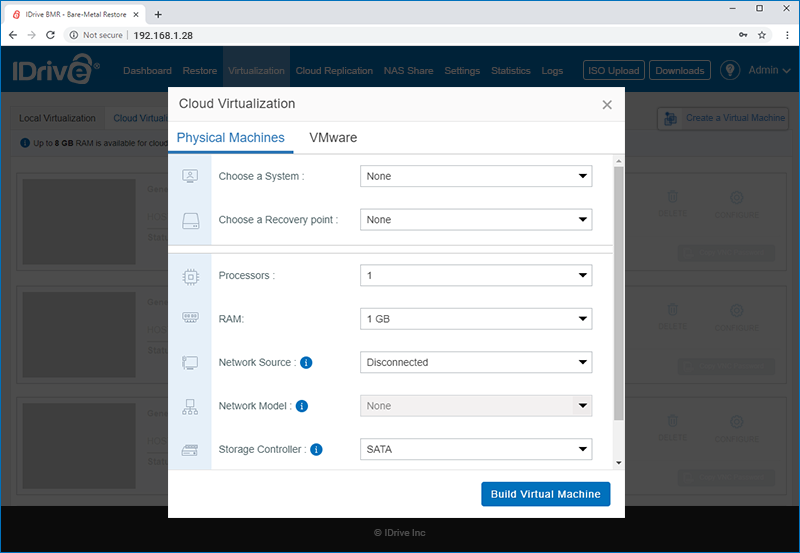Screen dimensions: 800x553
Task: Go back using browser back arrow
Action: pyautogui.click(x=13, y=35)
